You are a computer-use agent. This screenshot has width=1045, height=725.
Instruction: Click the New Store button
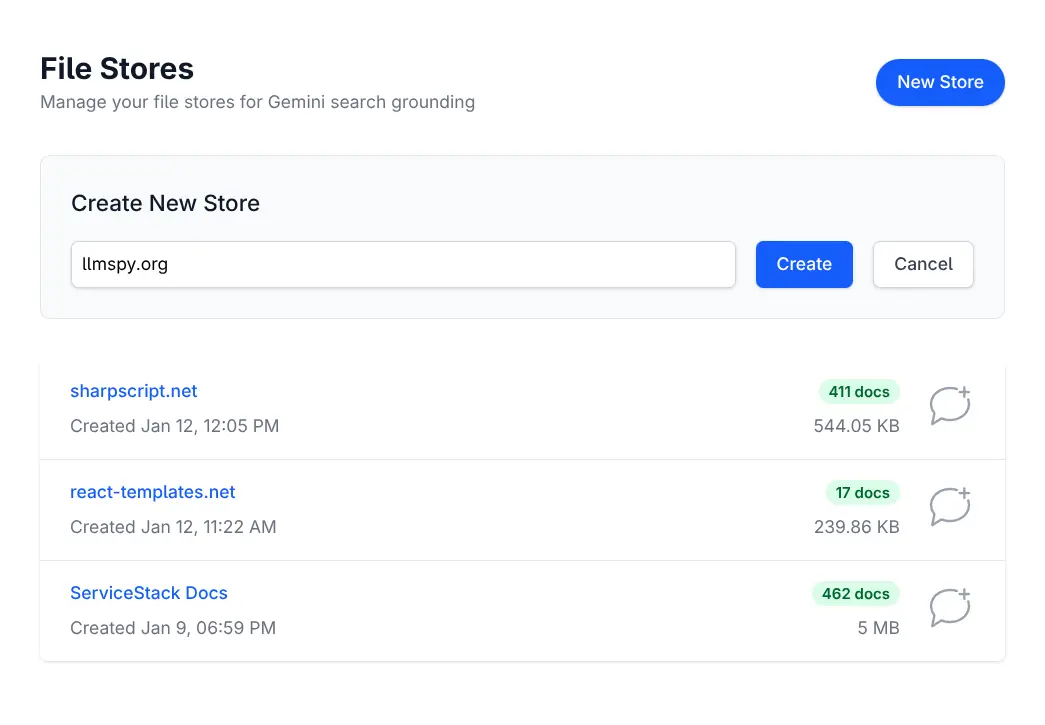(939, 82)
